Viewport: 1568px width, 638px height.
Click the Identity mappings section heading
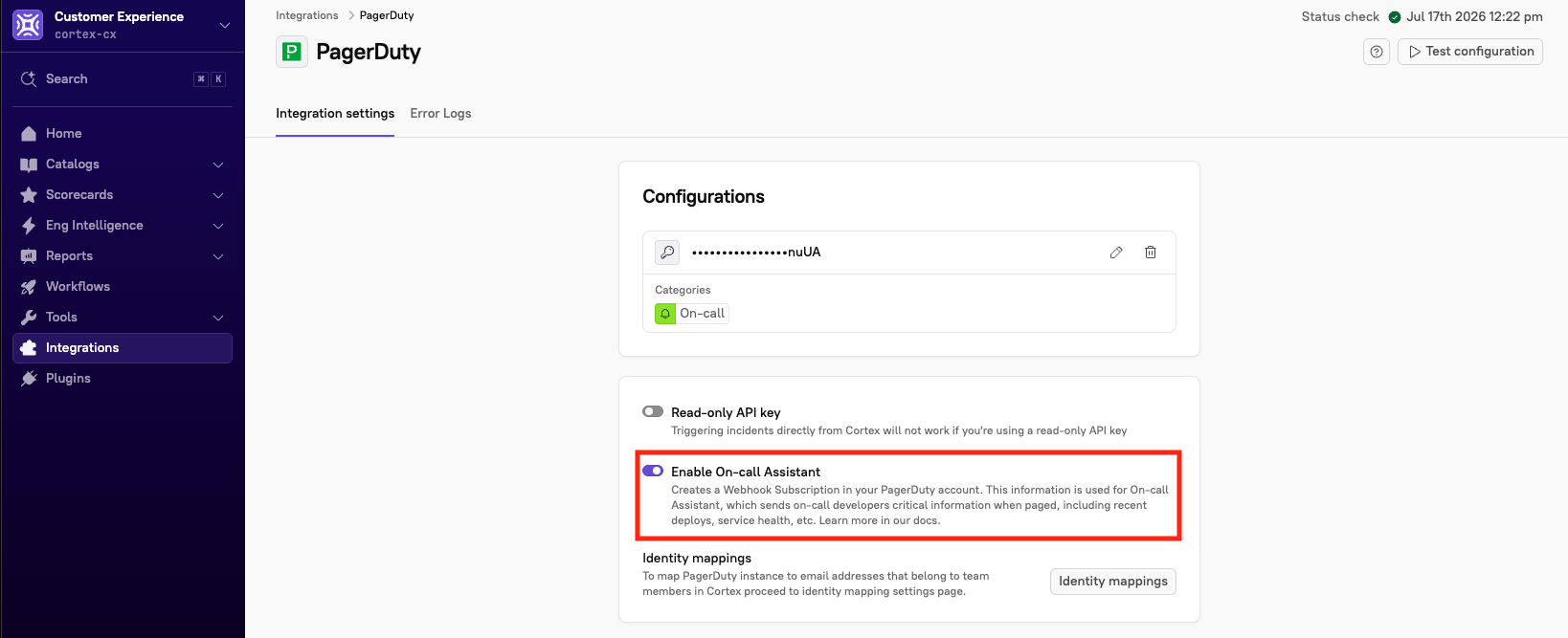pyautogui.click(x=697, y=558)
